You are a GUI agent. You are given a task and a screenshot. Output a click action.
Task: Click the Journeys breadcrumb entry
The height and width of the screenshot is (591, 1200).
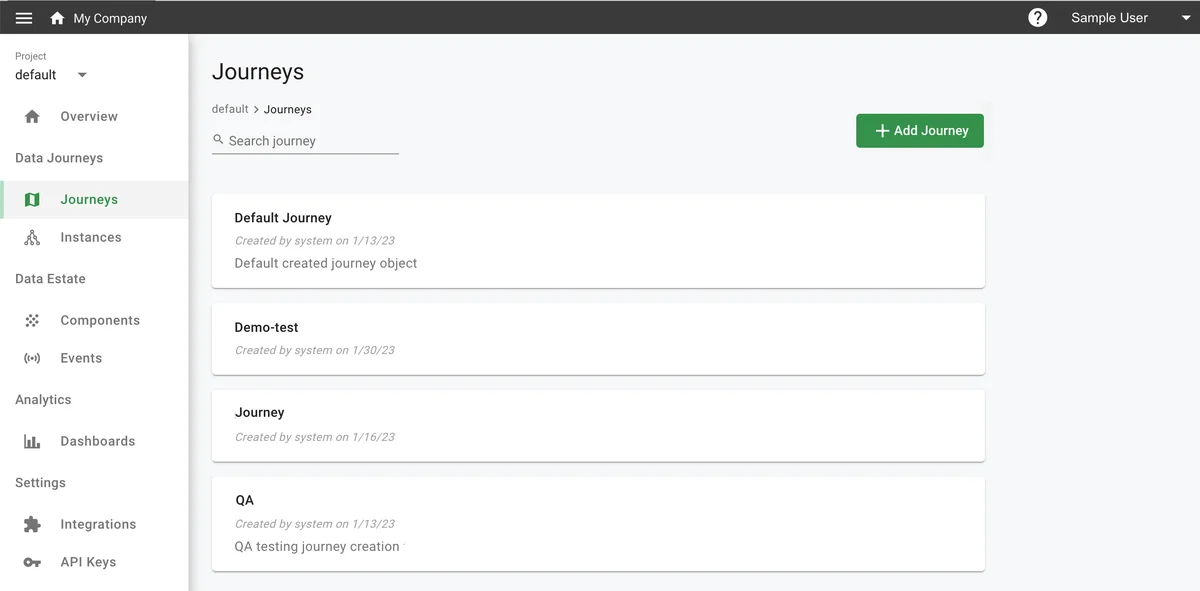[x=287, y=109]
